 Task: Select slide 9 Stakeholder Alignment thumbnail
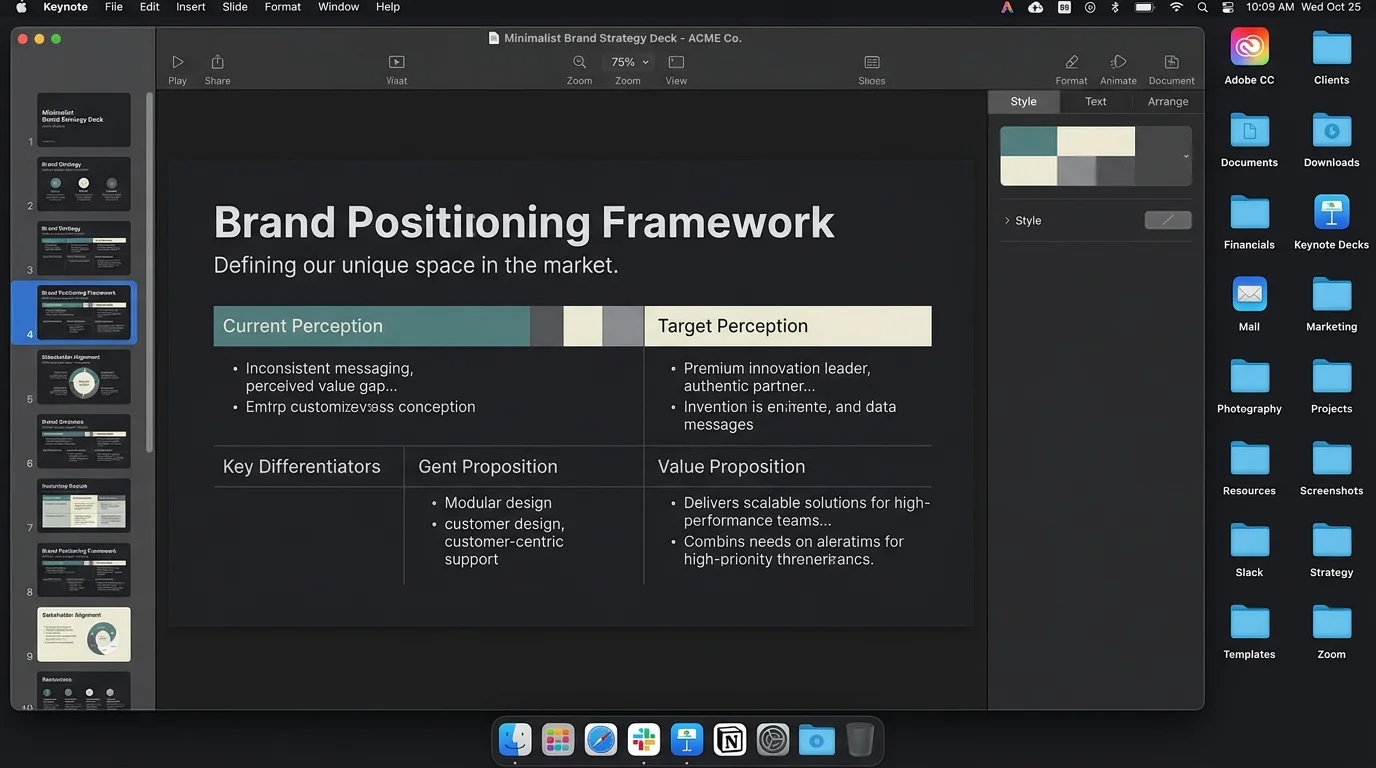click(84, 634)
